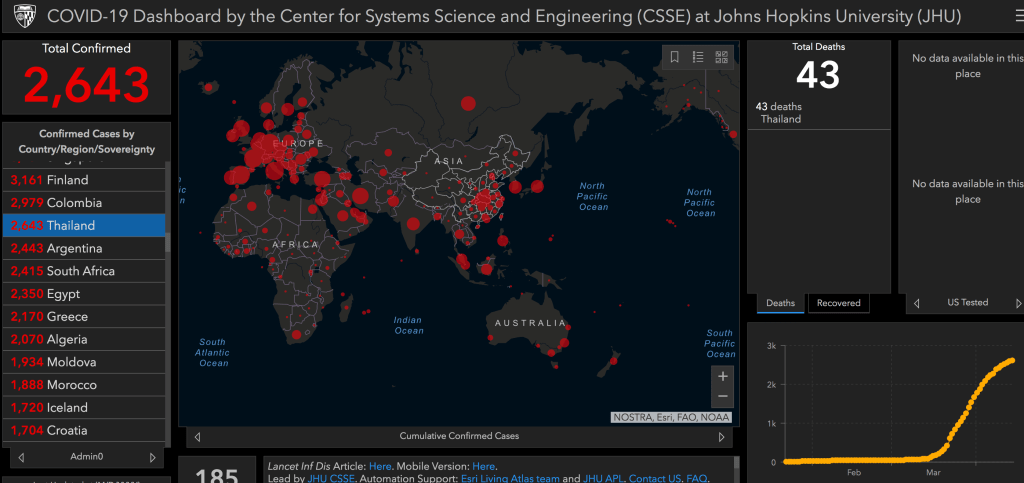Switch to the Deaths tab

click(780, 302)
